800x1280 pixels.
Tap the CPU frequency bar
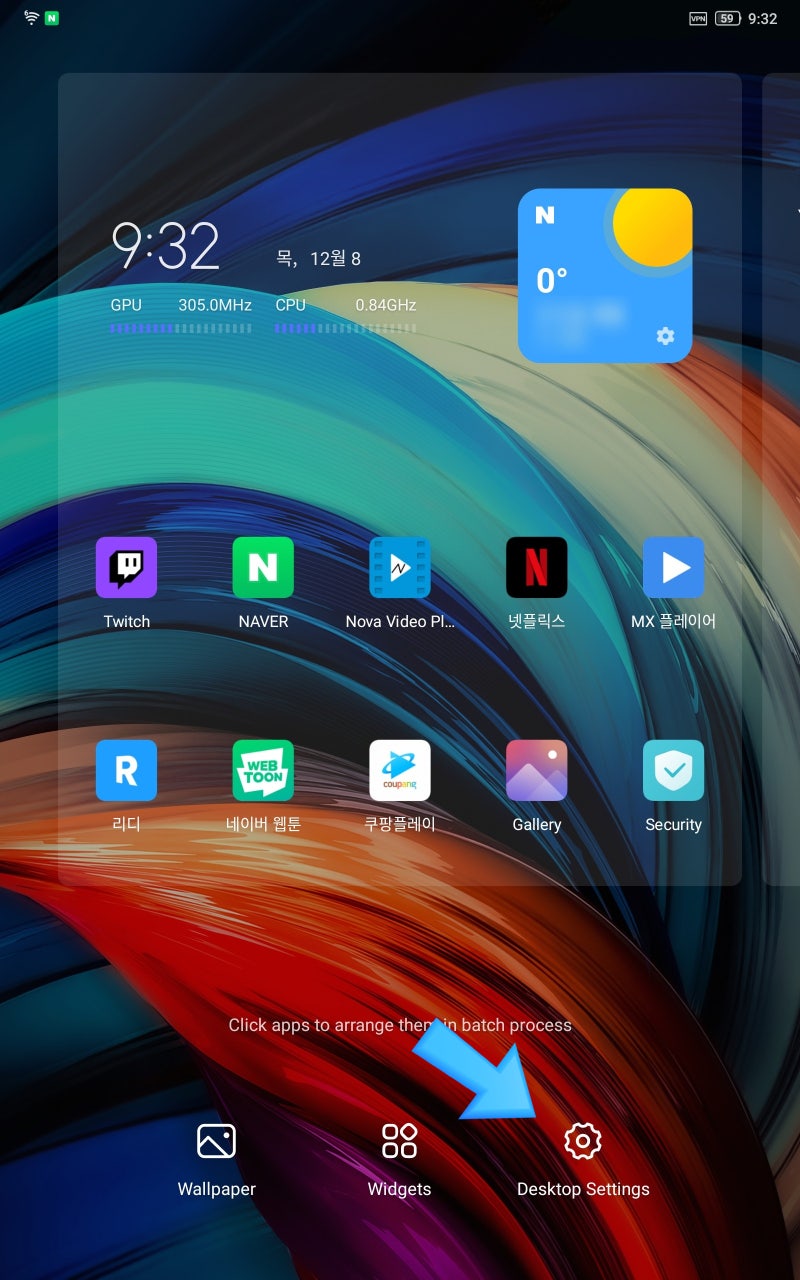coord(346,328)
